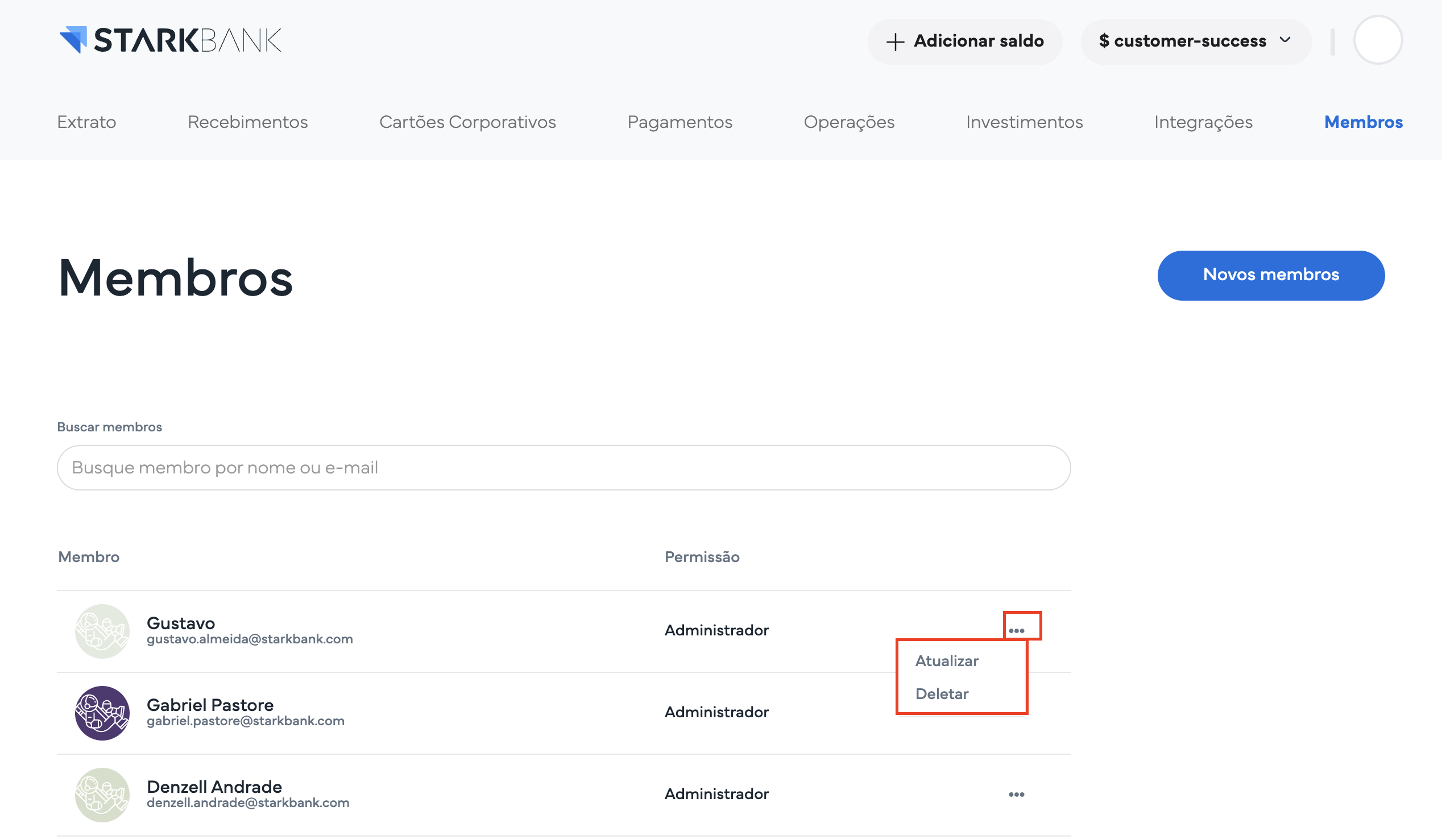The image size is (1442, 840).
Task: Click the Membro column header
Action: (89, 556)
